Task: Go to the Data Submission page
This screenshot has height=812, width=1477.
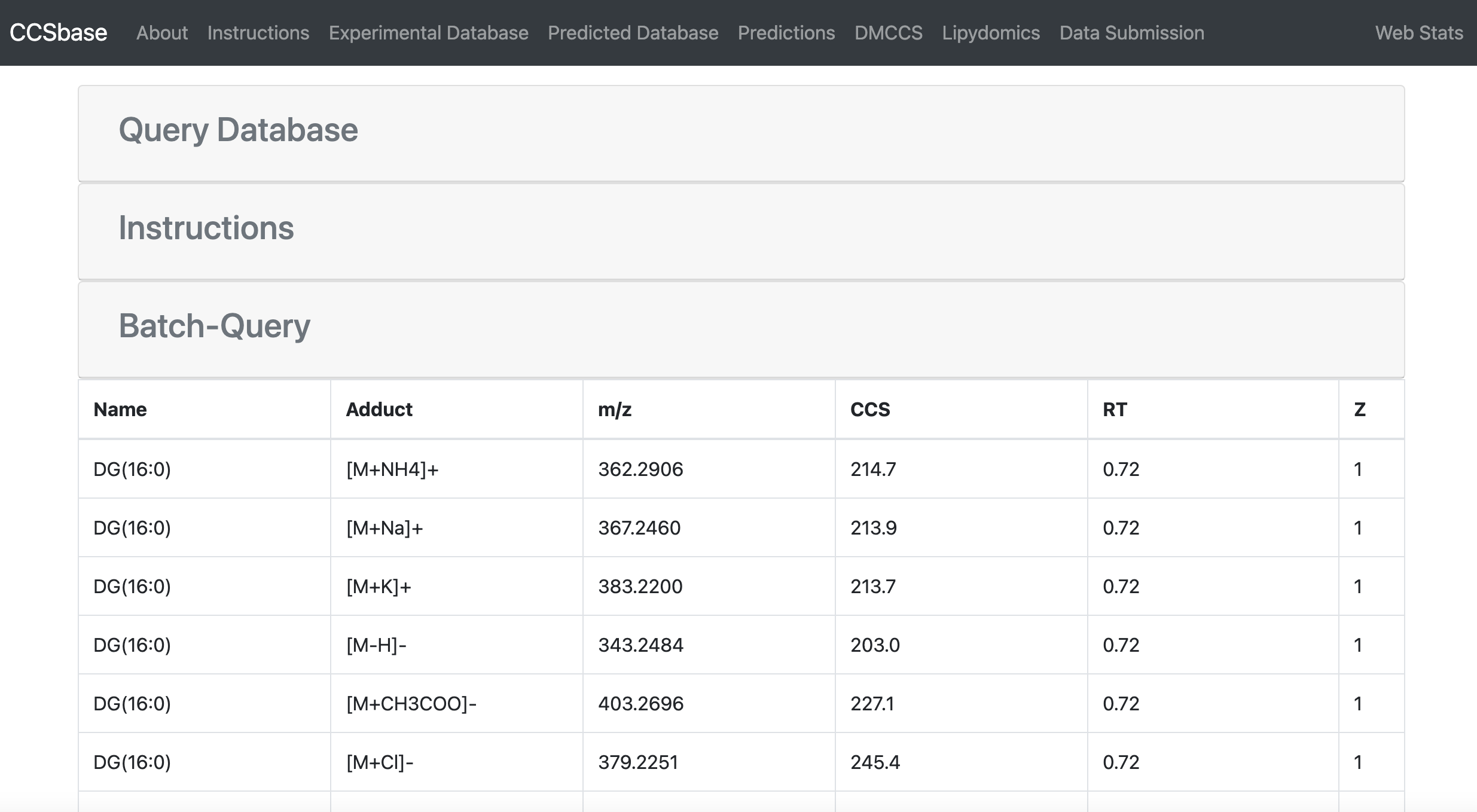Action: tap(1132, 33)
